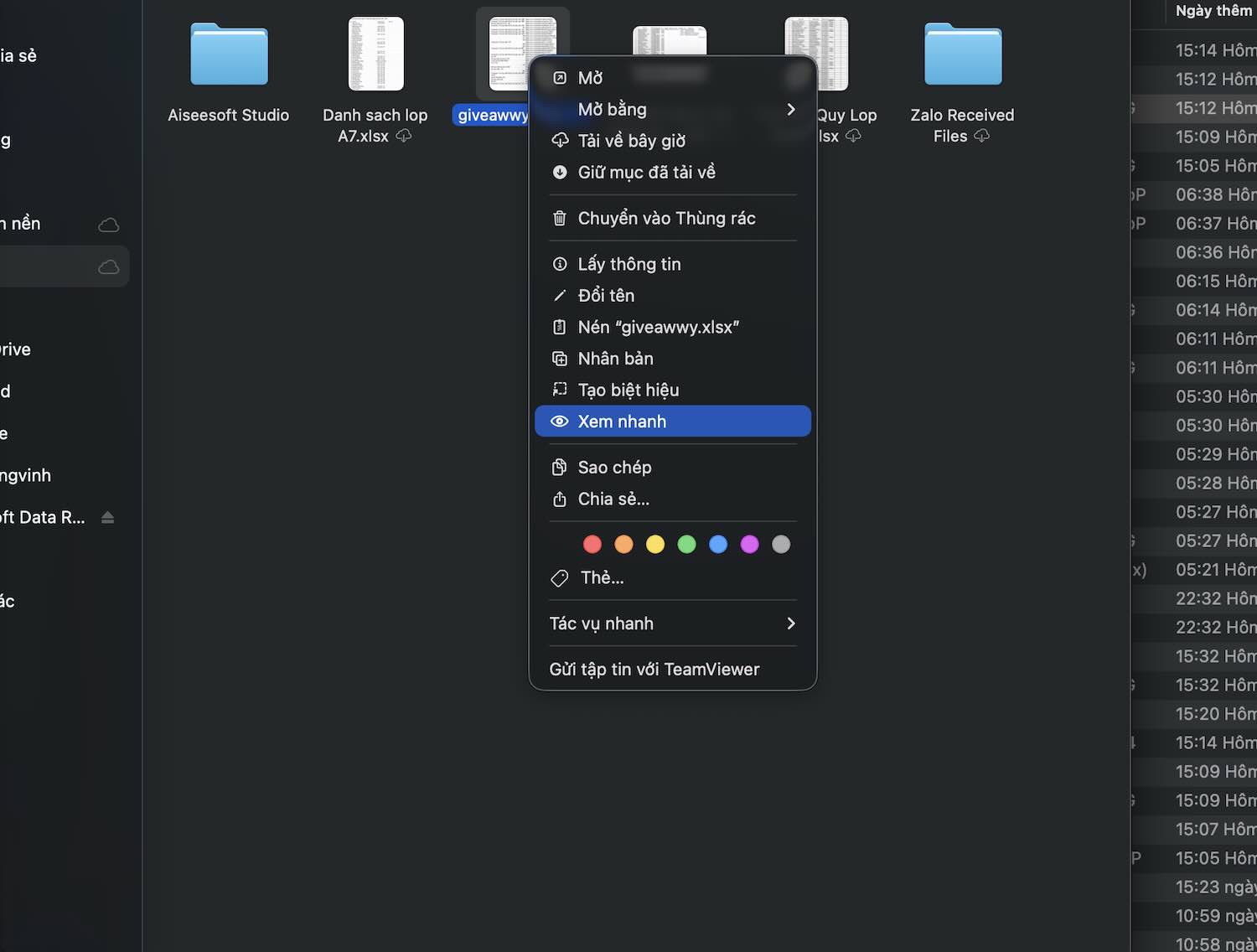
Task: Click the info icon beside Lấy thông tin
Action: [x=560, y=265]
